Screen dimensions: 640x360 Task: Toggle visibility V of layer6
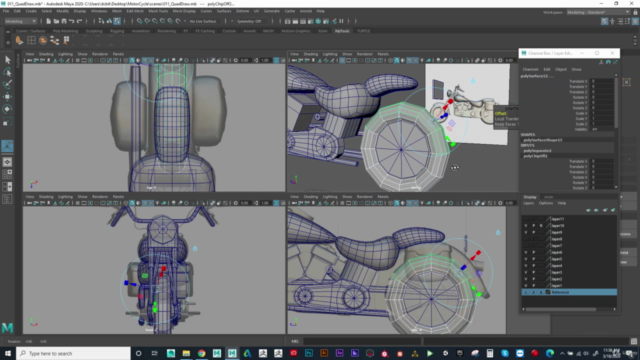click(x=526, y=252)
